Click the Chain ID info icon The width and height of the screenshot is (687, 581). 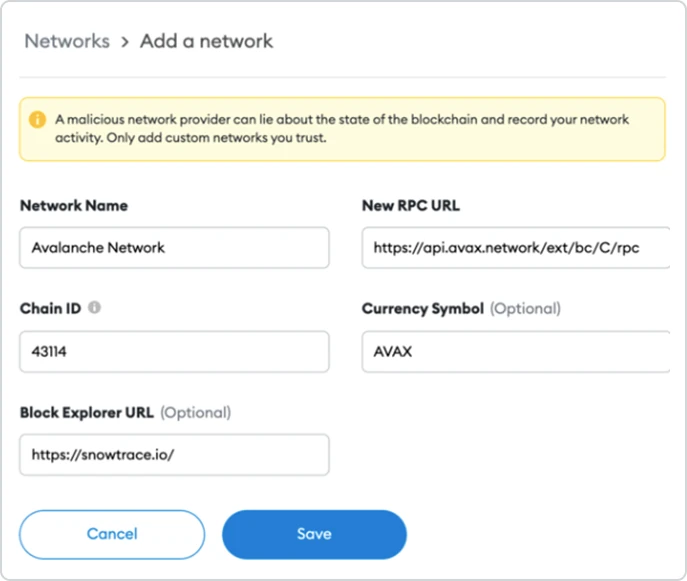pos(94,308)
